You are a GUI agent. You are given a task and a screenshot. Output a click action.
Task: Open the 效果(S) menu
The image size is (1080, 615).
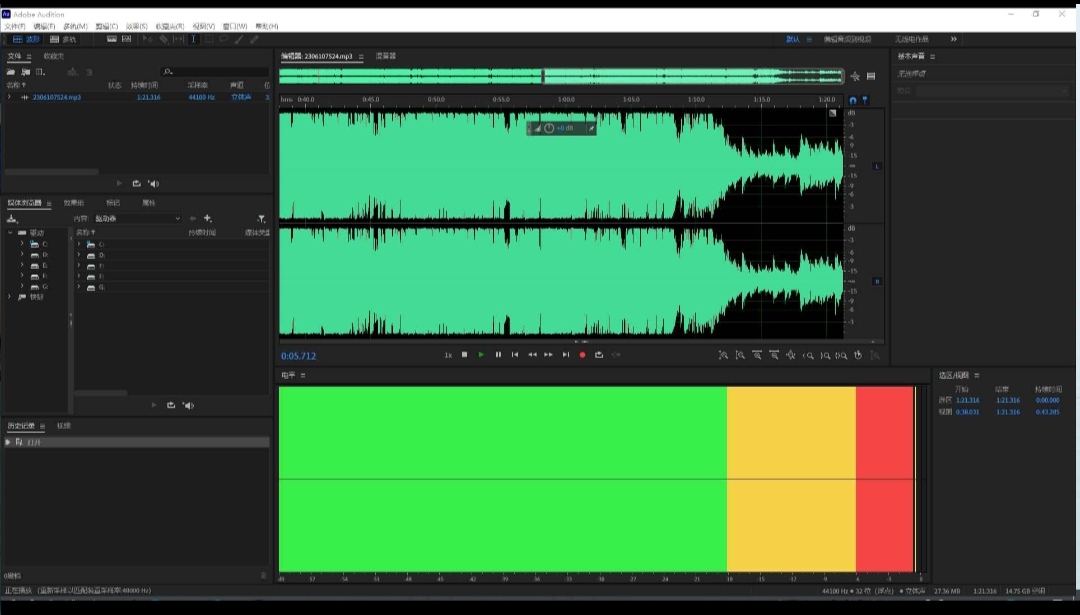tap(136, 26)
